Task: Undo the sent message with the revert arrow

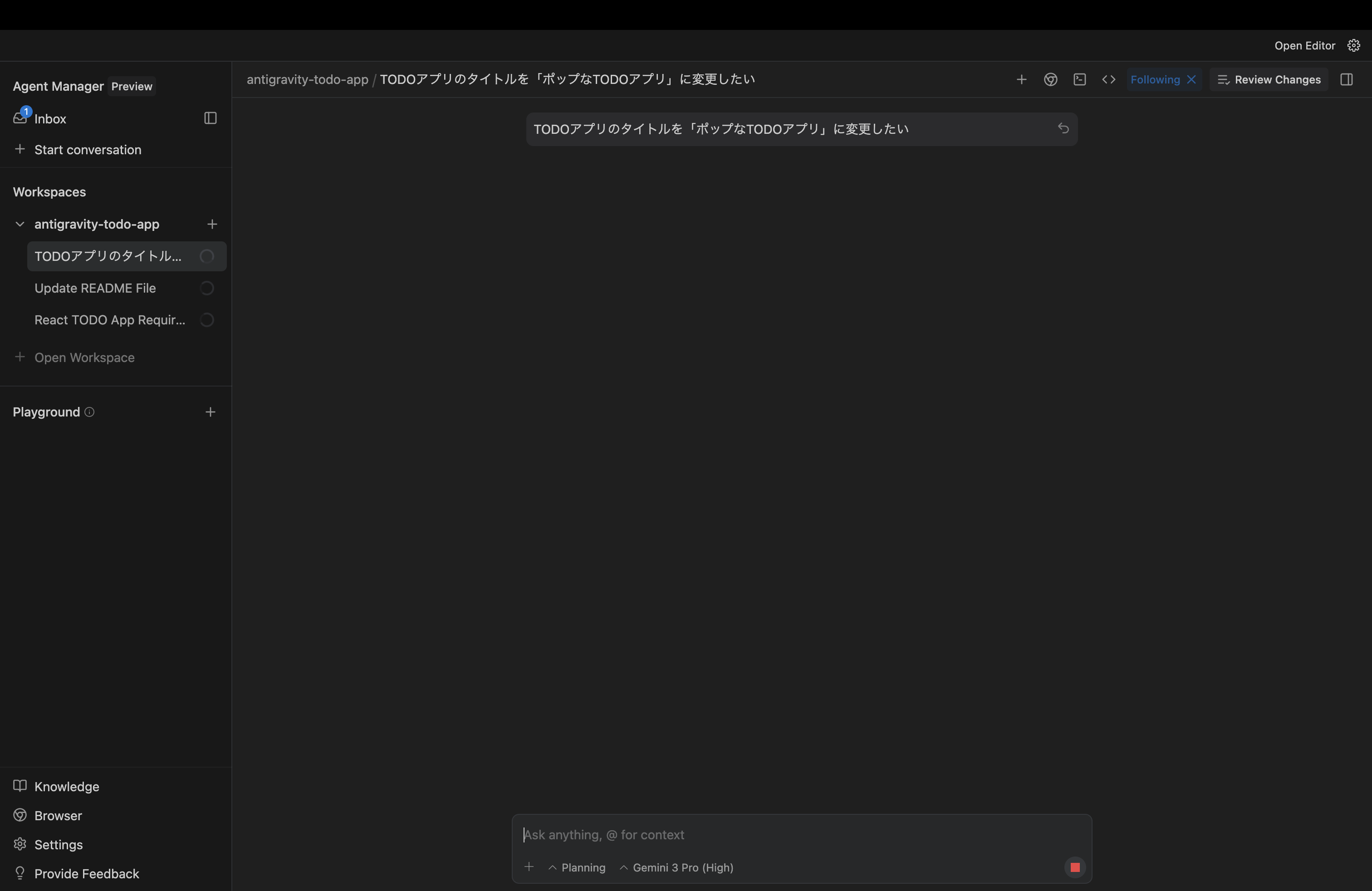Action: coord(1063,128)
